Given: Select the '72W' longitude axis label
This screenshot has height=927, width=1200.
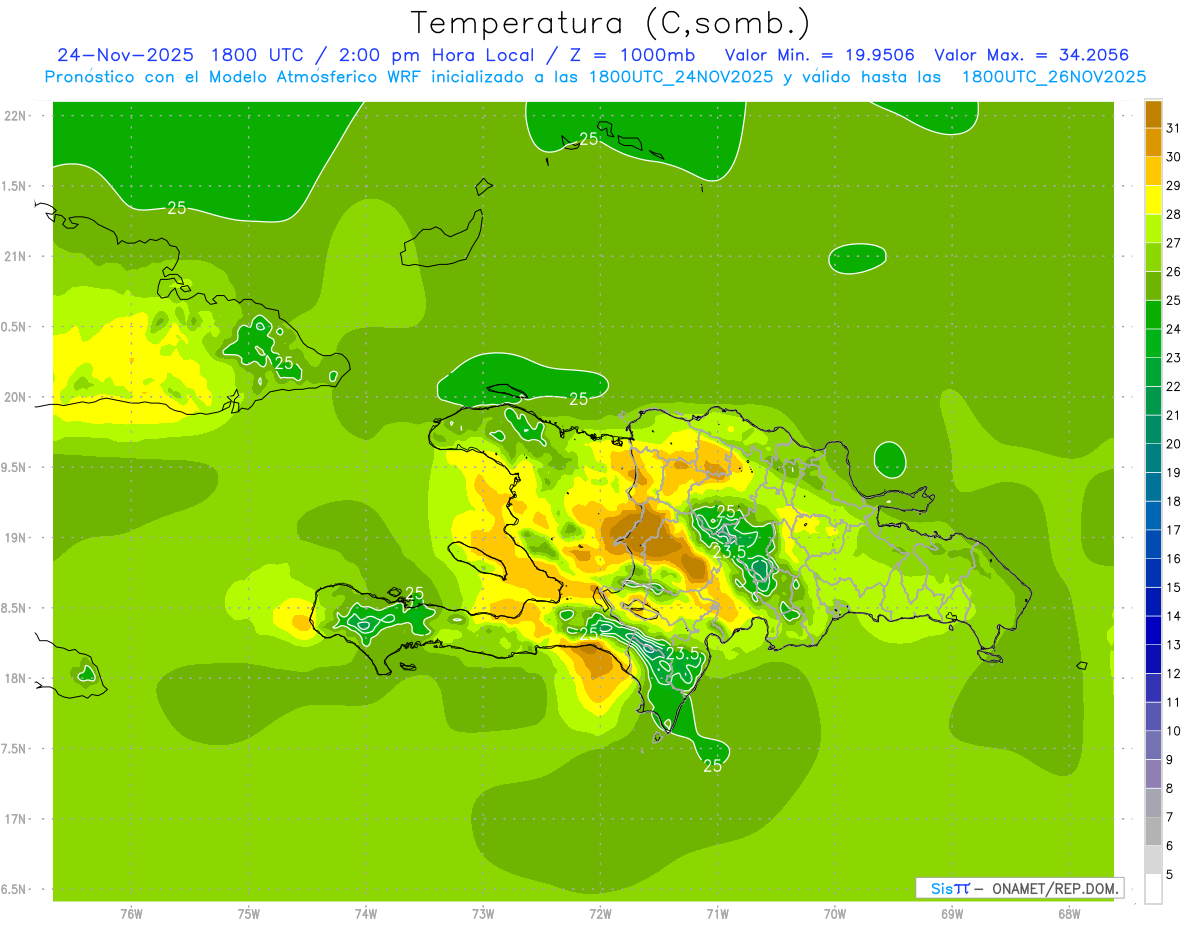Looking at the screenshot, I should tap(600, 914).
